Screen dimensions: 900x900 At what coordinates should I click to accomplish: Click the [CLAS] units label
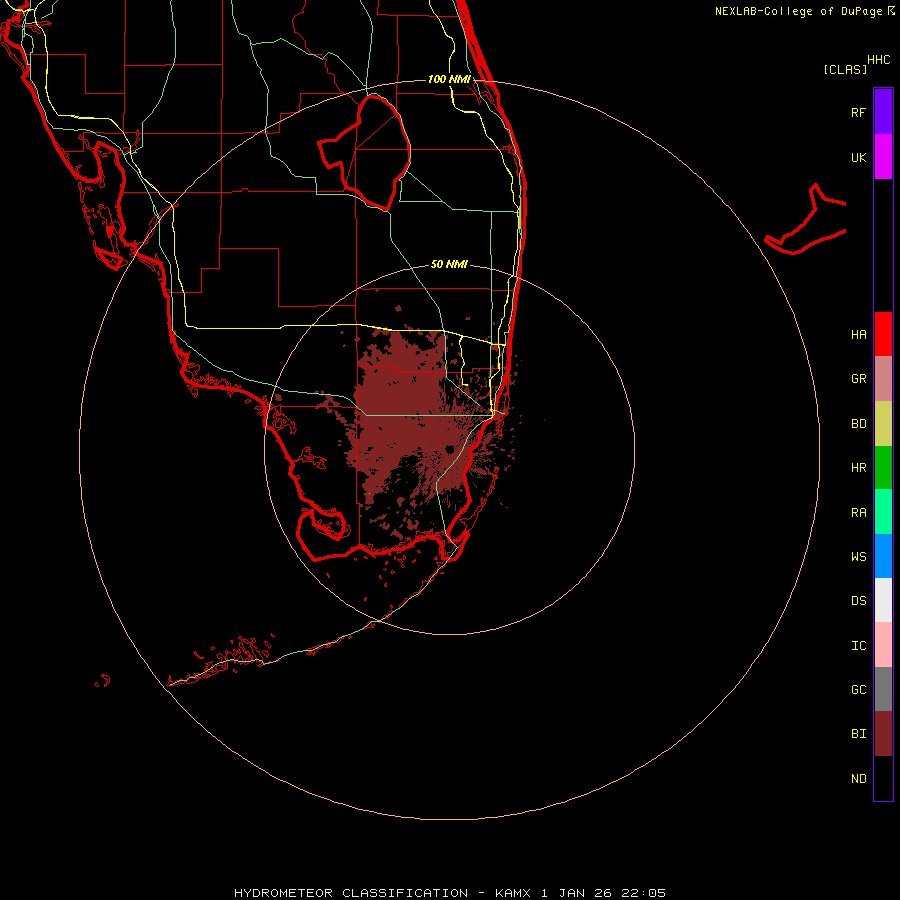click(845, 69)
